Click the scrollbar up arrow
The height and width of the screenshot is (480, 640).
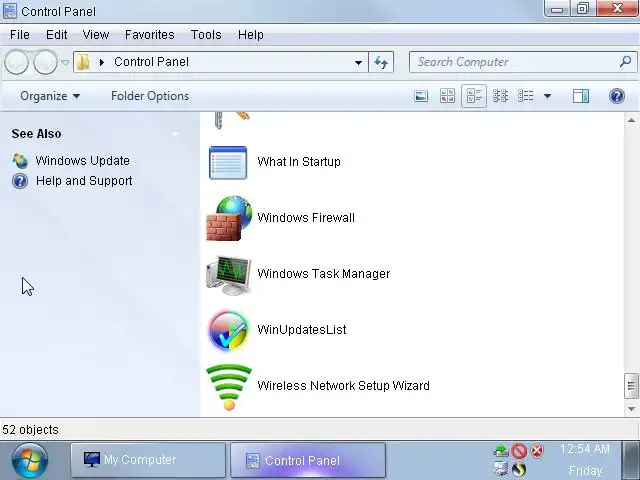coord(631,120)
